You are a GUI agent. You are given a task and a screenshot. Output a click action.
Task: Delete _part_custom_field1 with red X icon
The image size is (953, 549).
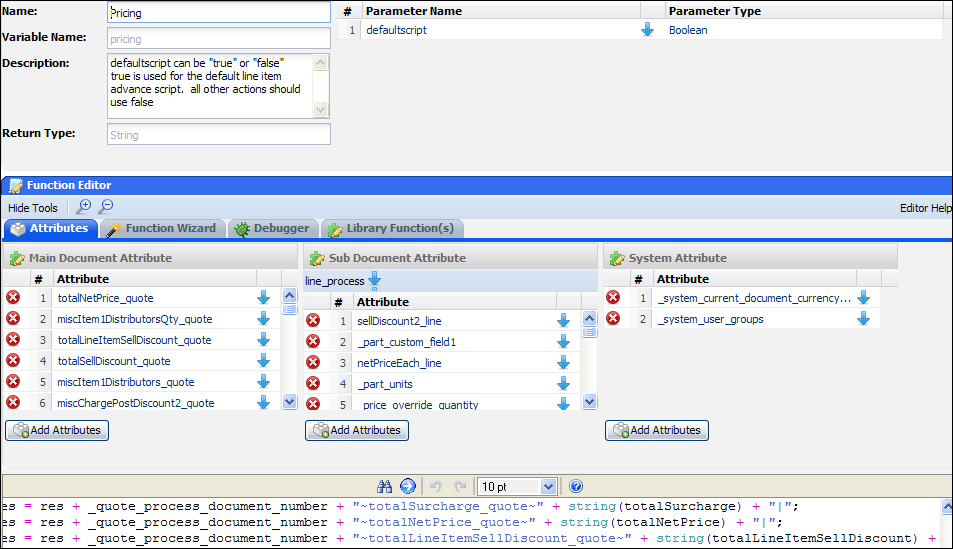[x=313, y=341]
